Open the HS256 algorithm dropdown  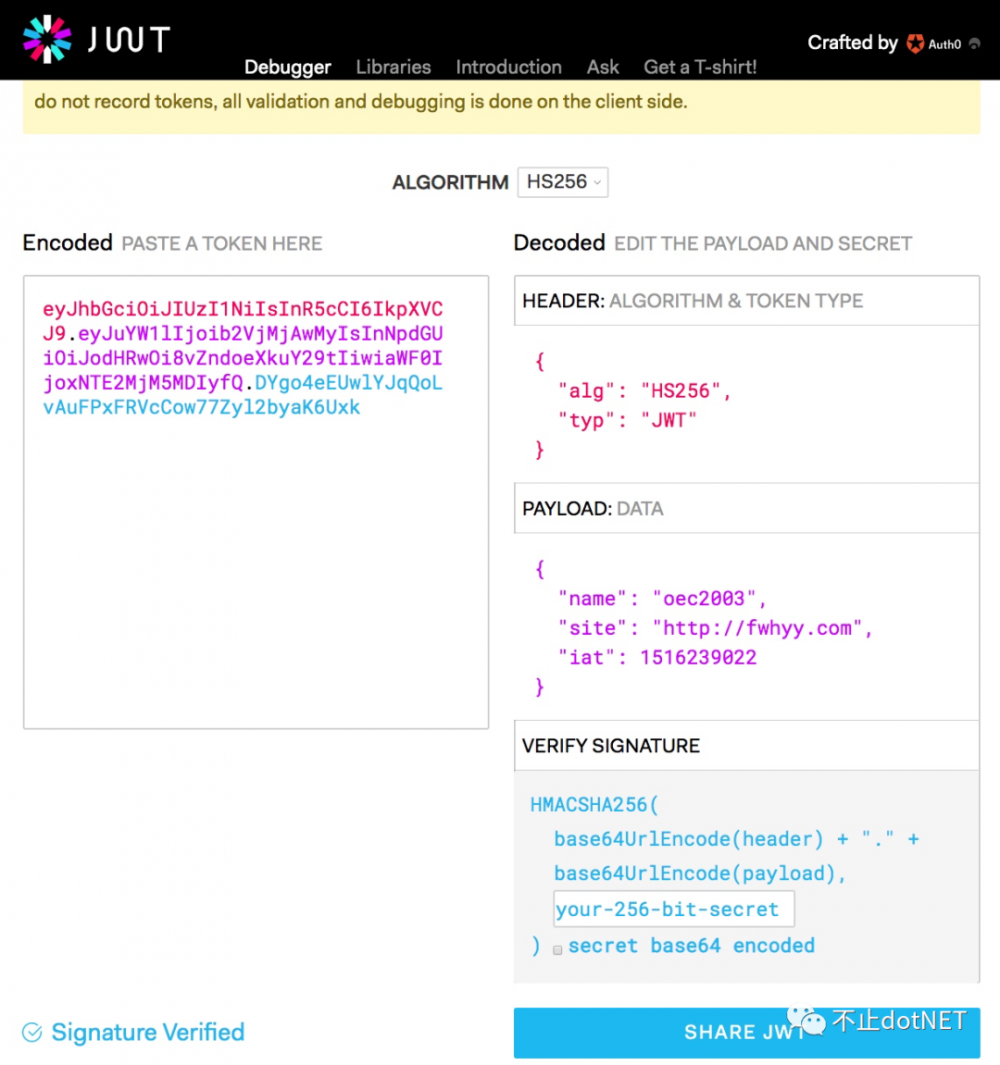tap(562, 182)
